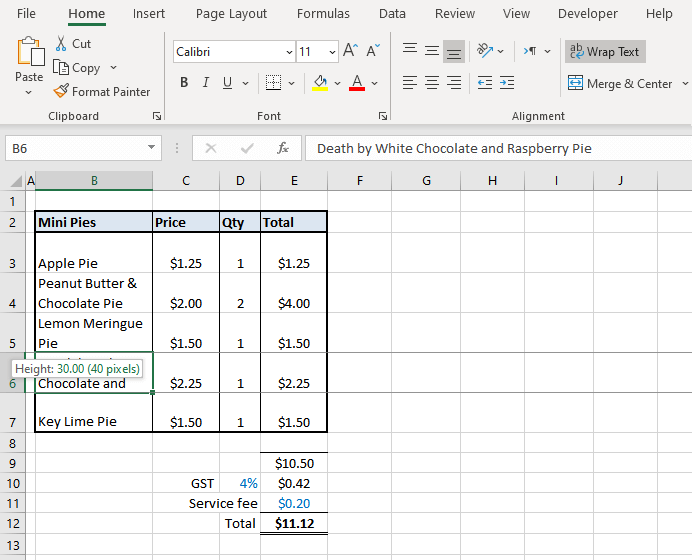
Task: Expand Copy options dropdown arrow
Action: 113,68
